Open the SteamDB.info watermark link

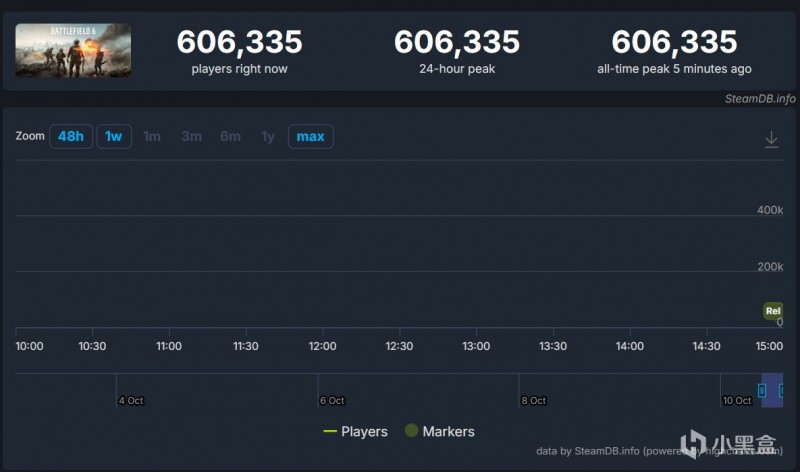tap(760, 98)
